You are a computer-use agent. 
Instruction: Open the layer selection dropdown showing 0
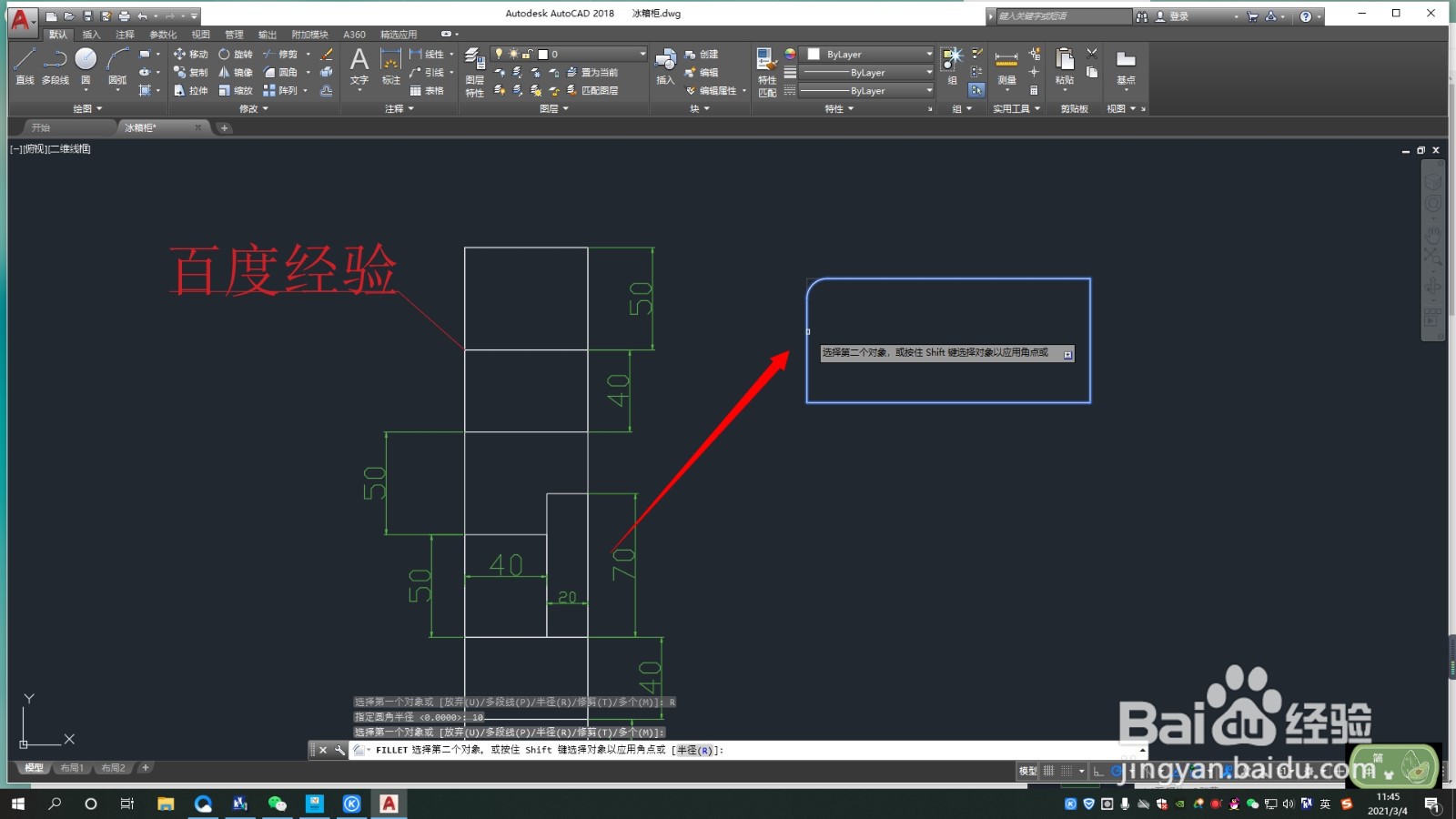point(569,54)
